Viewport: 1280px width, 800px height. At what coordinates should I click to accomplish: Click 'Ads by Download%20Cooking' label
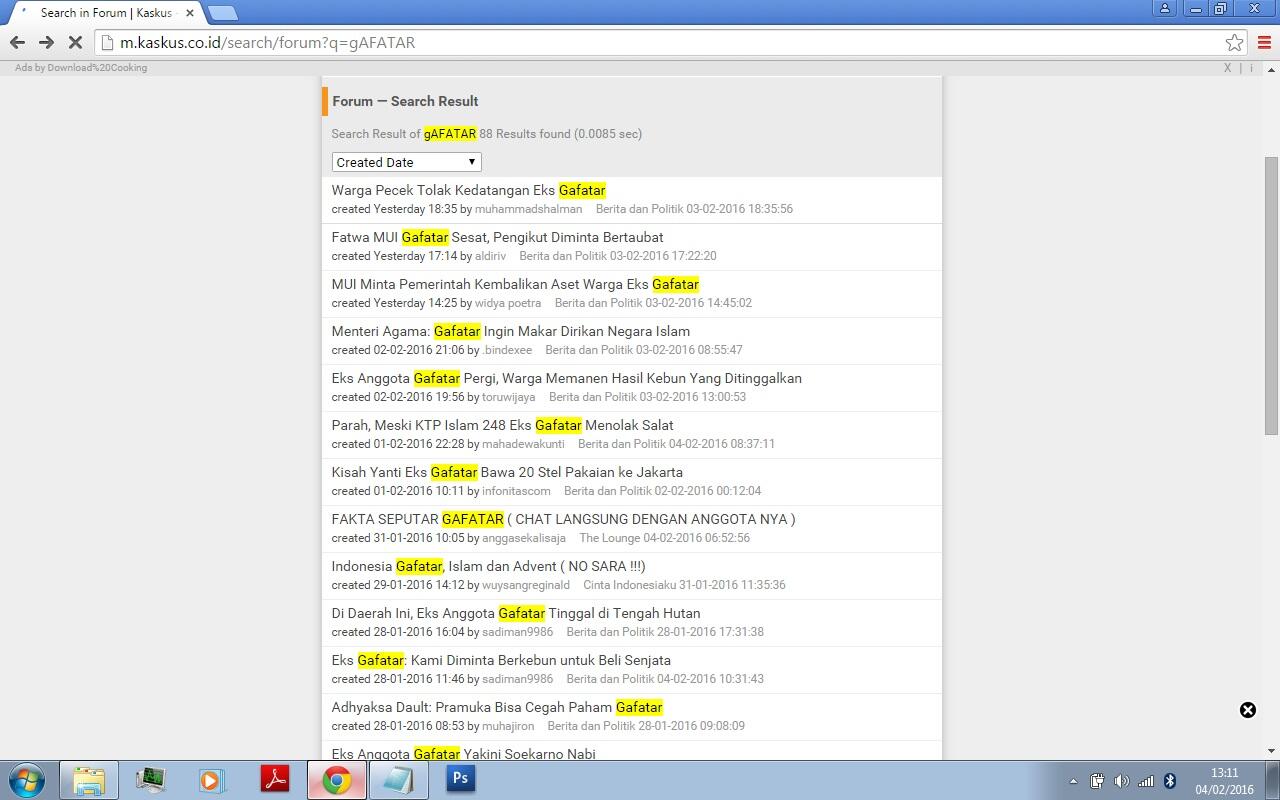pos(81,68)
